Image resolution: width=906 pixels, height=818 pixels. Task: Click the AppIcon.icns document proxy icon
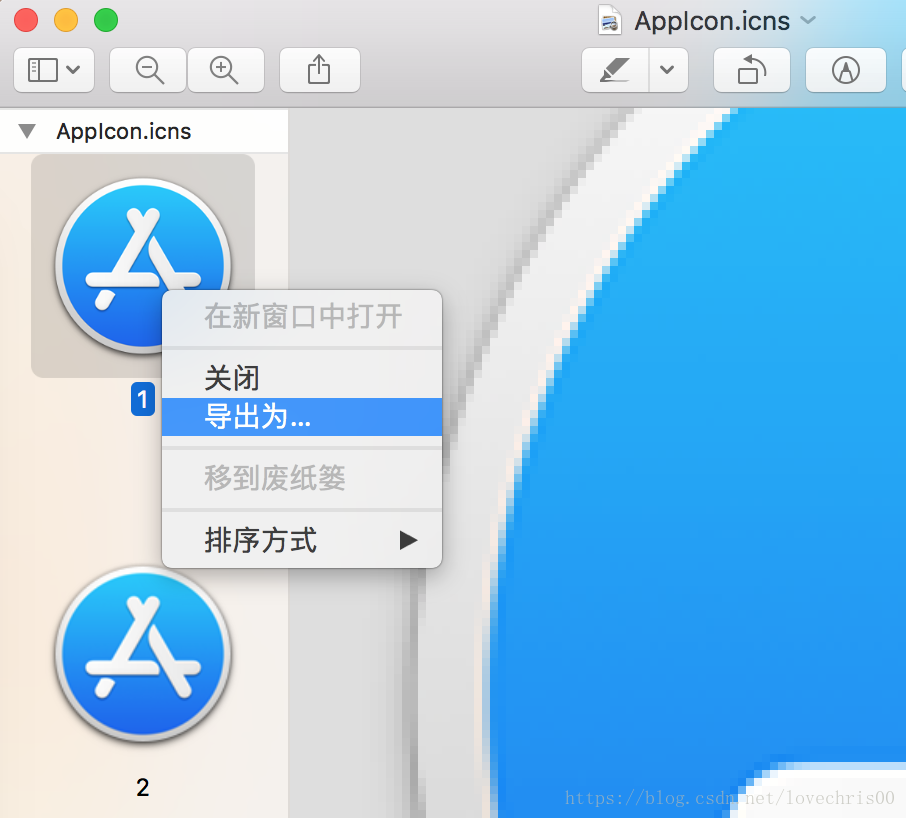[x=610, y=20]
